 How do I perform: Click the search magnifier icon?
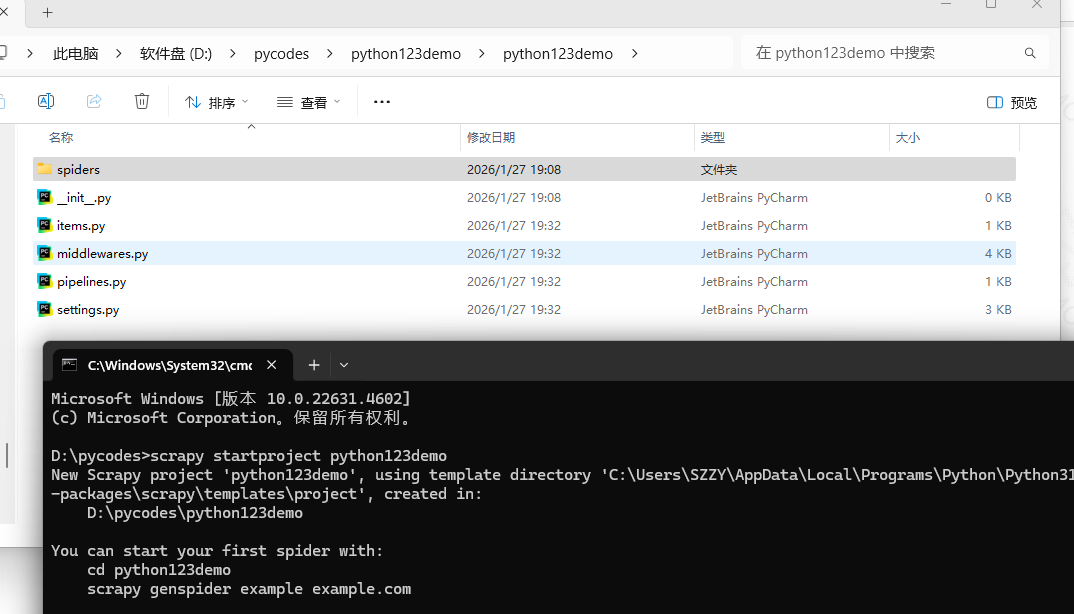(1030, 53)
